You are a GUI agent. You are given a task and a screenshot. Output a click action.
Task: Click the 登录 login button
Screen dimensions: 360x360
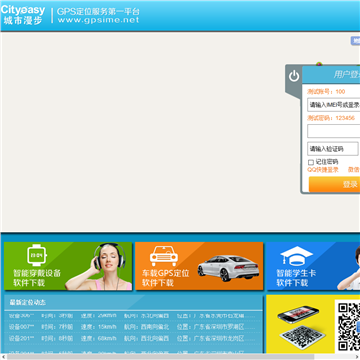pos(334,184)
